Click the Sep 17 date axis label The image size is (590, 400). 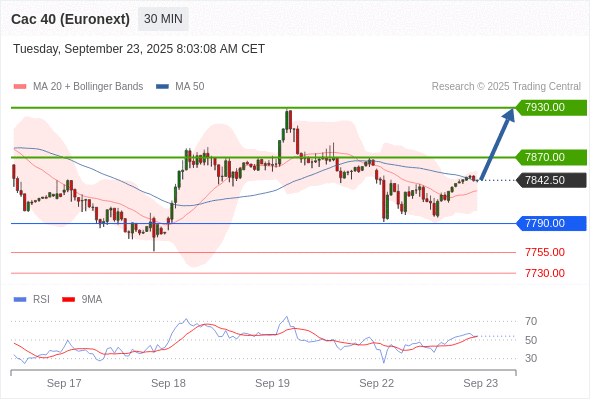click(x=64, y=383)
